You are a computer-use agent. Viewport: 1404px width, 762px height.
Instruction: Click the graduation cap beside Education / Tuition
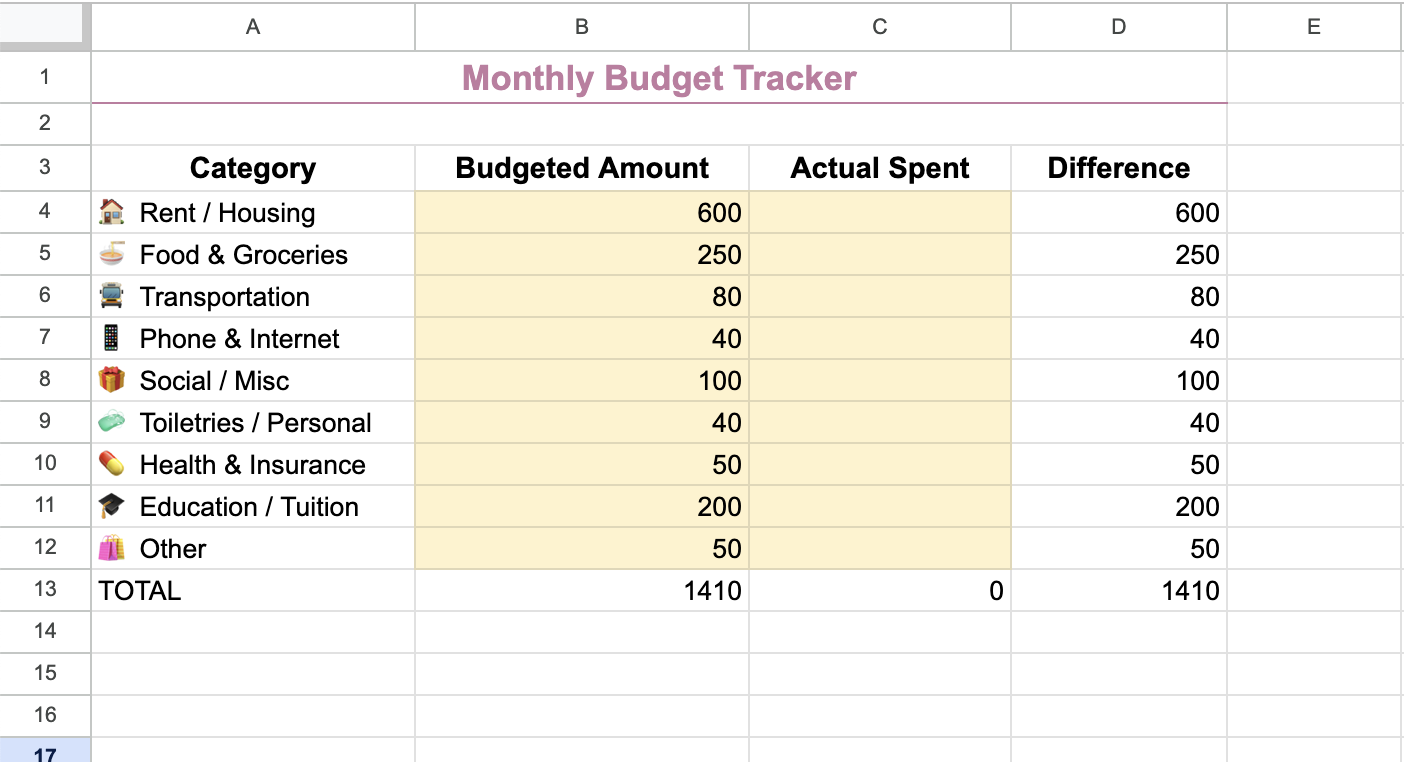113,506
